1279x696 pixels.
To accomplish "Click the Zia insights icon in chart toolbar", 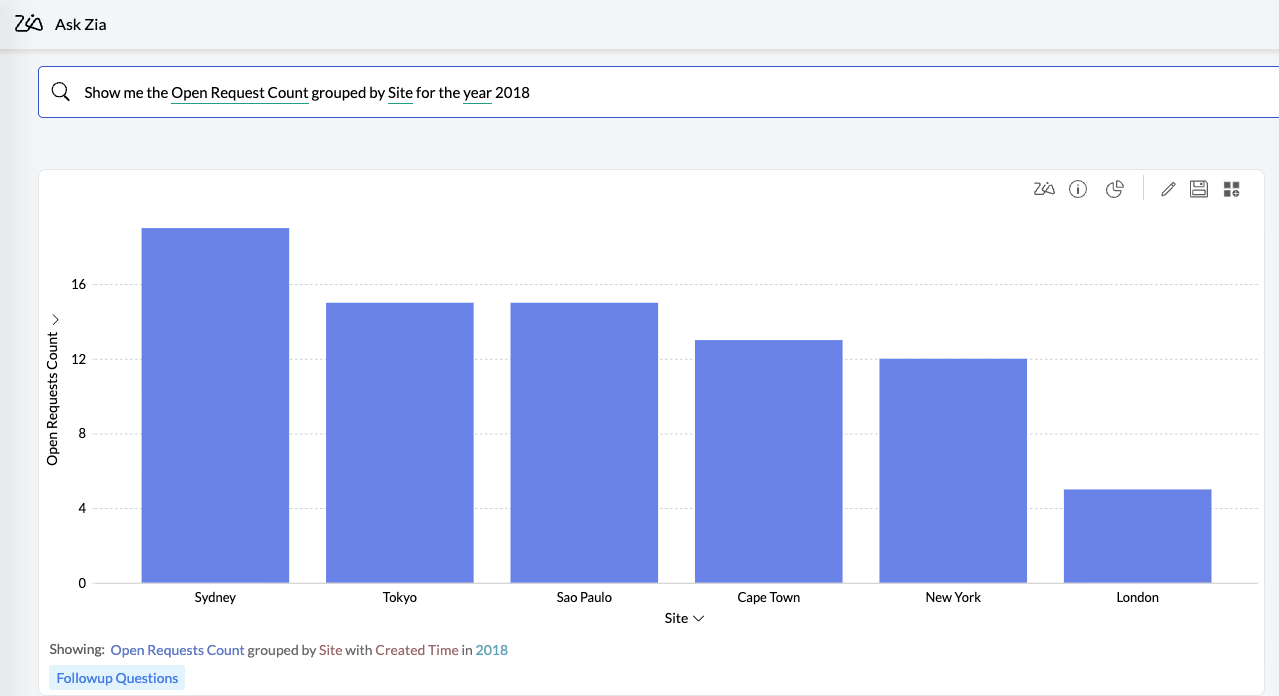I will 1044,189.
